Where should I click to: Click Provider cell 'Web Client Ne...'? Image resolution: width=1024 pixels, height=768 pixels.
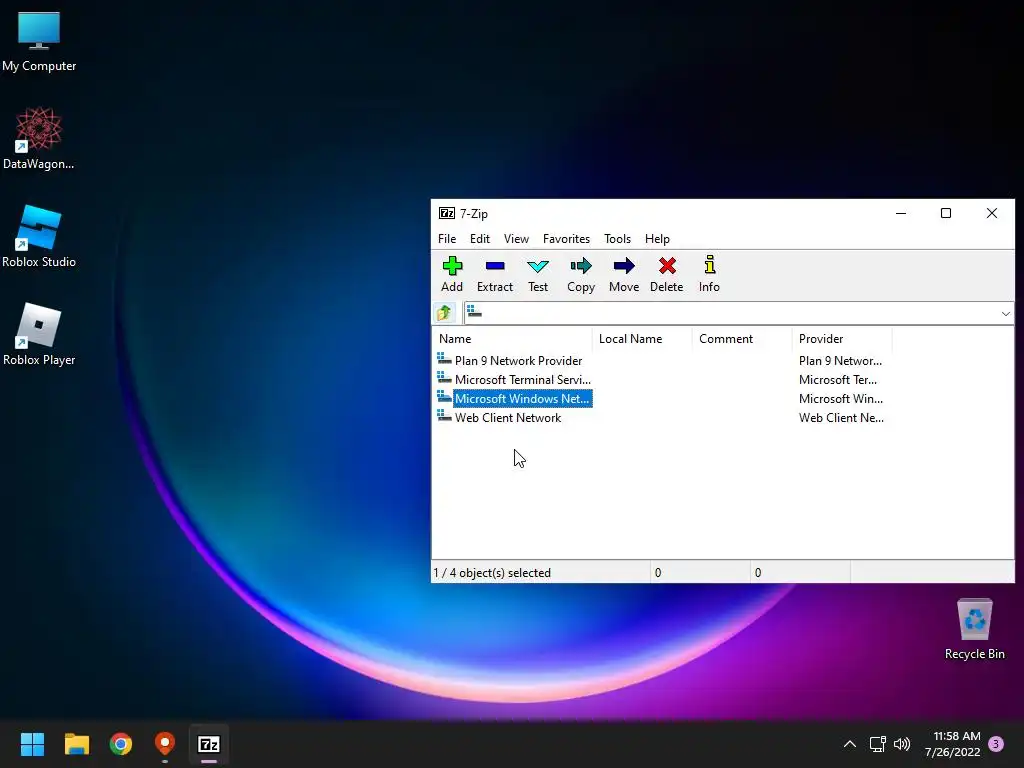click(x=841, y=417)
